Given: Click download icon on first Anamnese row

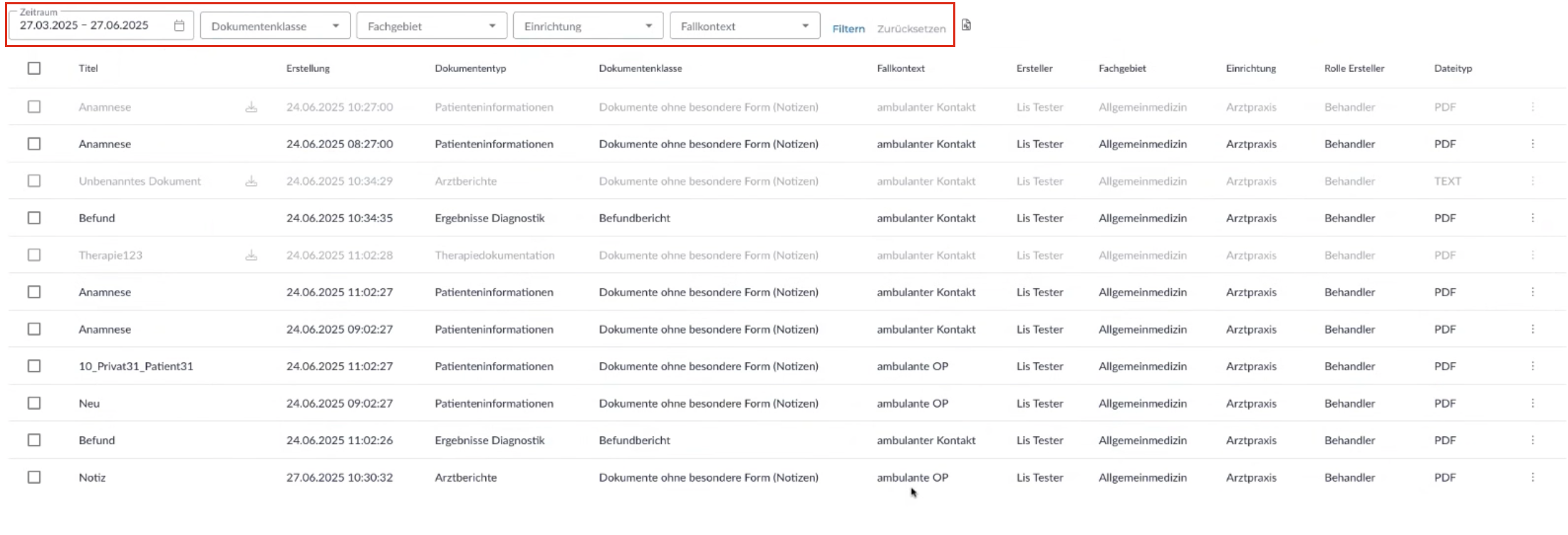Looking at the screenshot, I should point(251,107).
